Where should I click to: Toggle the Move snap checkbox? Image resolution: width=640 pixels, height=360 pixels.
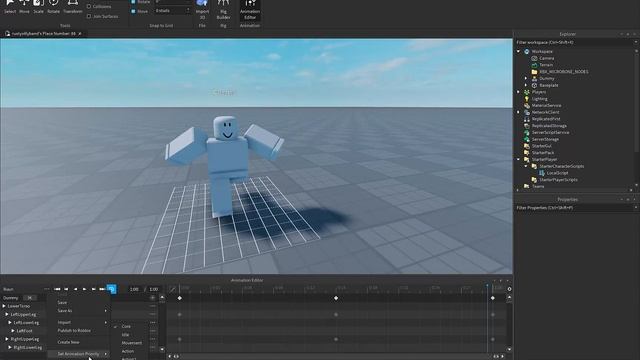[133, 11]
